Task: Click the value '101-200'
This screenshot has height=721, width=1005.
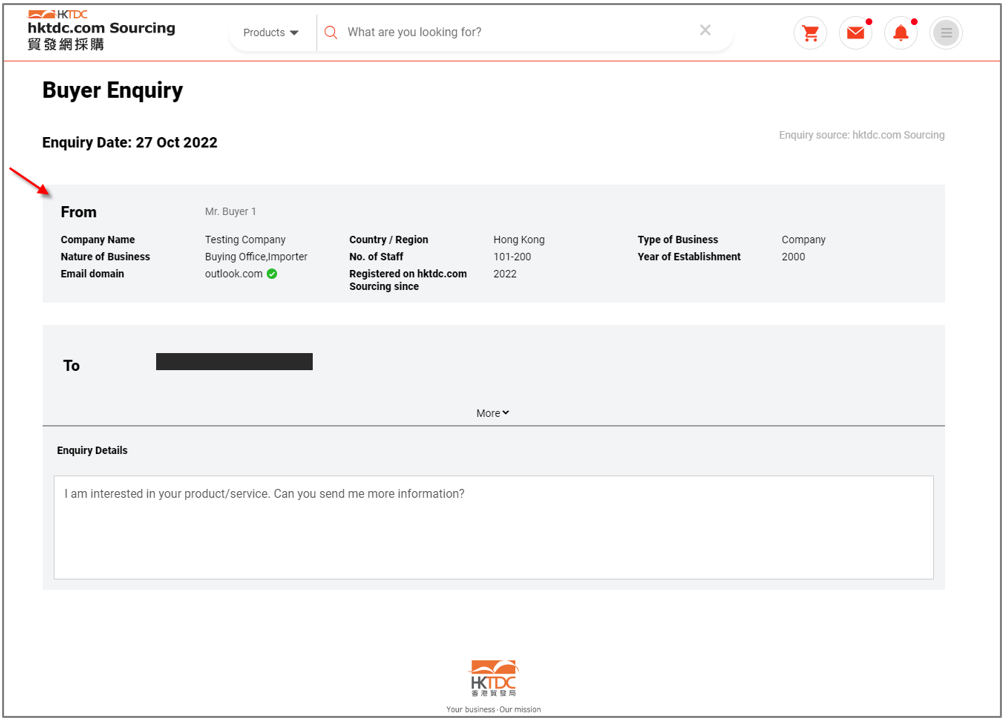Action: 512,257
